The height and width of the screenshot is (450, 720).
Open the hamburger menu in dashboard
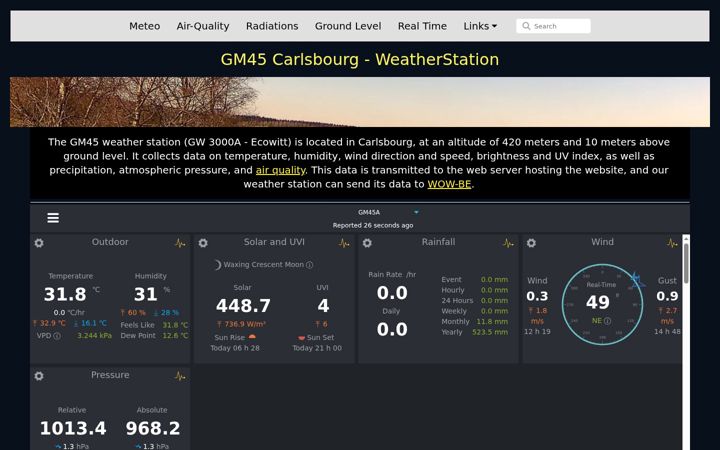(53, 218)
